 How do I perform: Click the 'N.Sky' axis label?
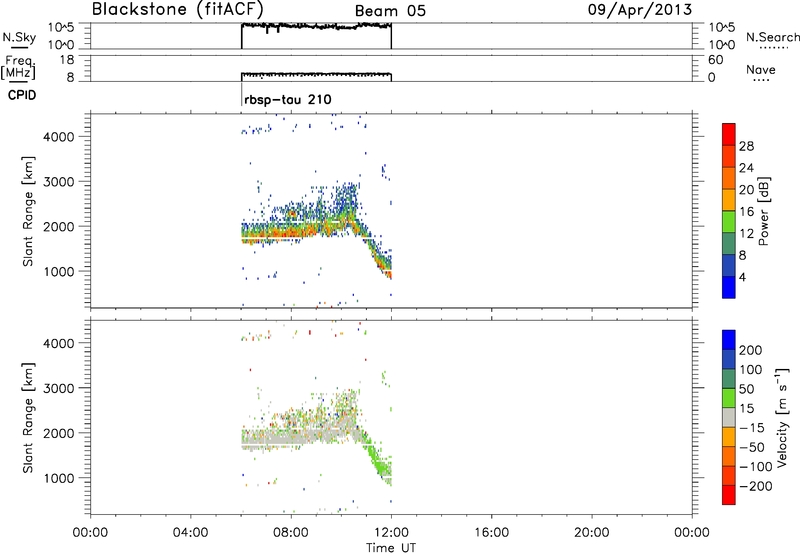(19, 37)
